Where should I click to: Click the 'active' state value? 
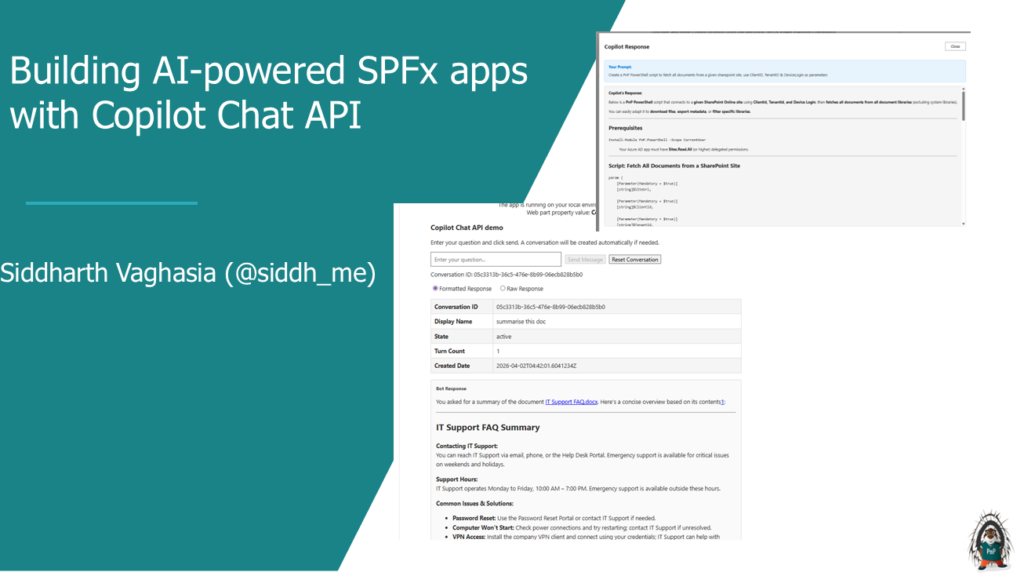pyautogui.click(x=504, y=336)
